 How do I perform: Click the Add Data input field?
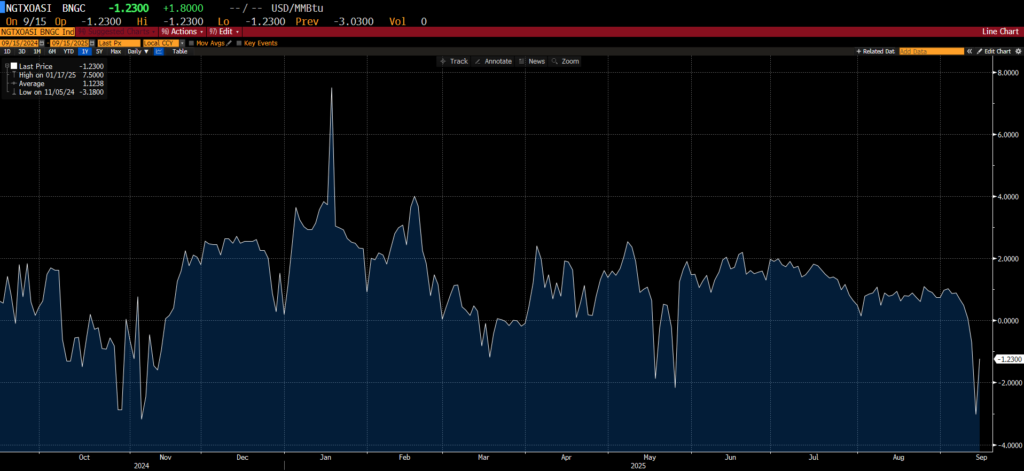click(x=930, y=51)
